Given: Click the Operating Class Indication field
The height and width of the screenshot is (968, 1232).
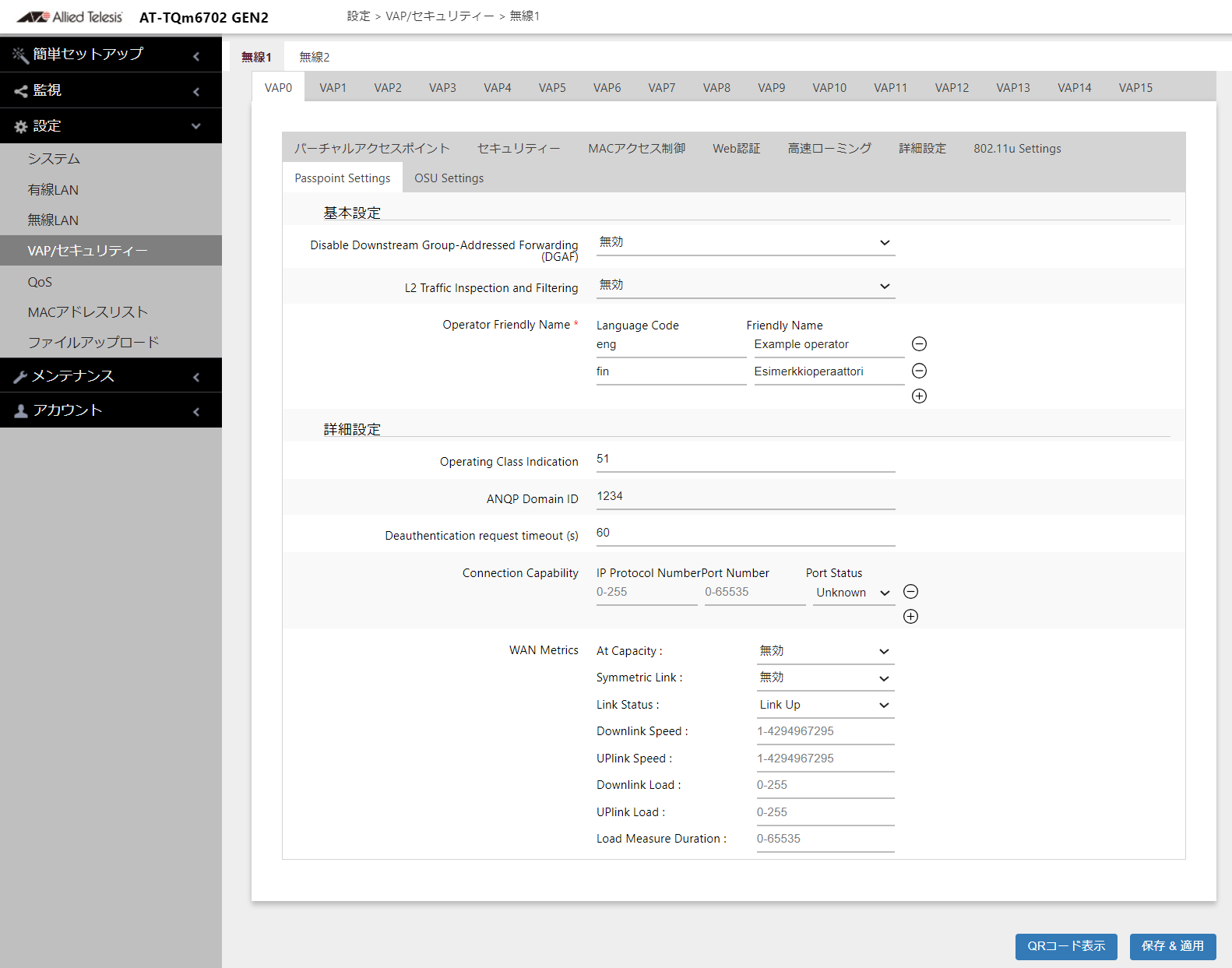Looking at the screenshot, I should point(745,459).
